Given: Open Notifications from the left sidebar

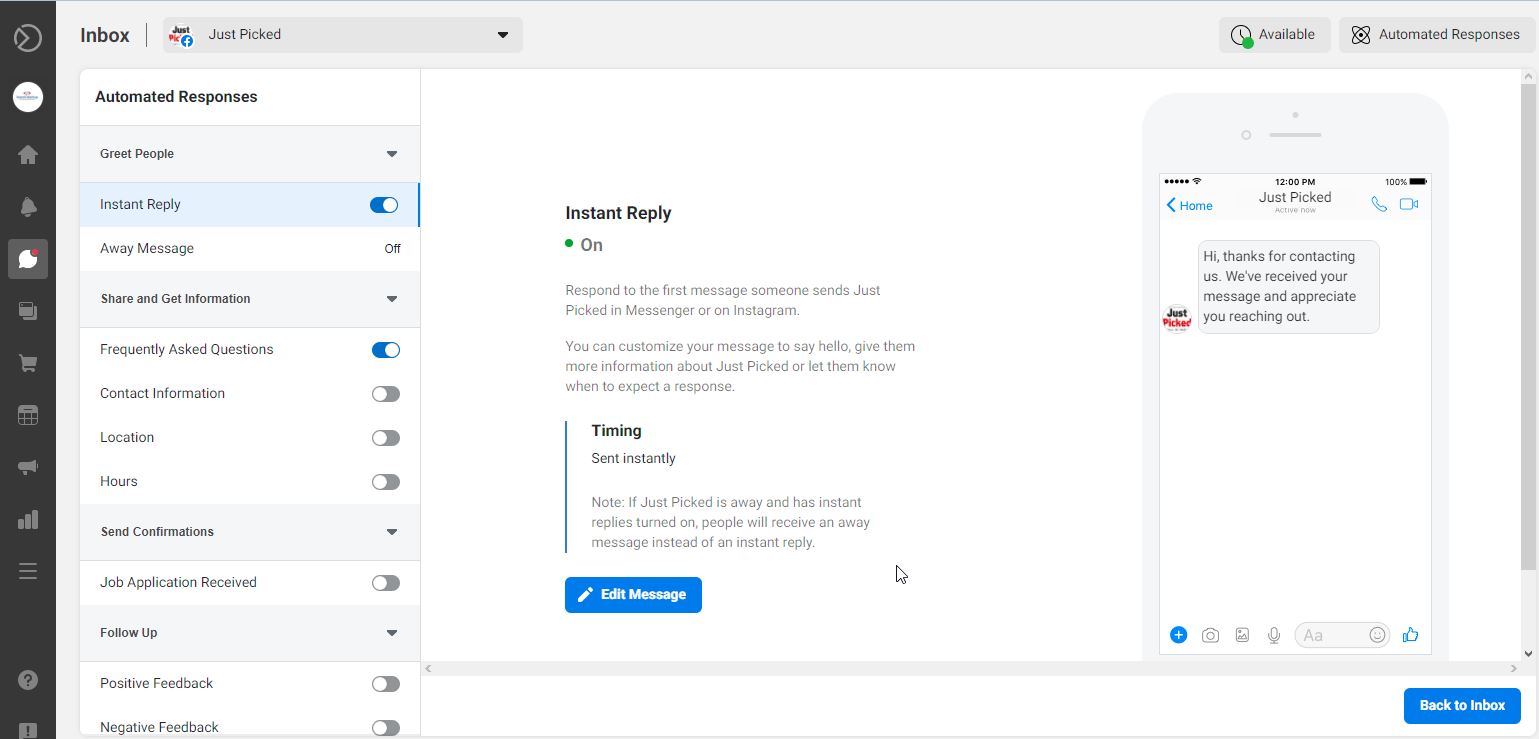Looking at the screenshot, I should (x=27, y=206).
